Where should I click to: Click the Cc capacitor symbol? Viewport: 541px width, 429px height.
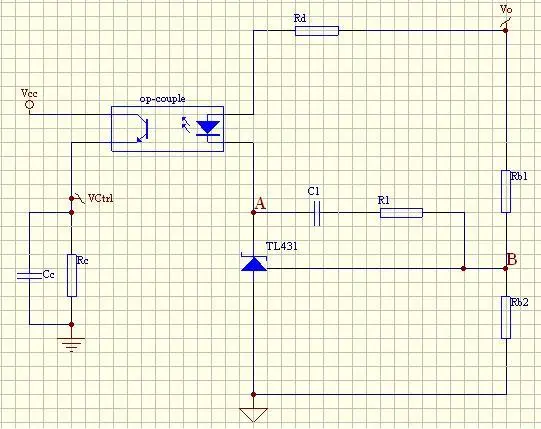(x=29, y=275)
